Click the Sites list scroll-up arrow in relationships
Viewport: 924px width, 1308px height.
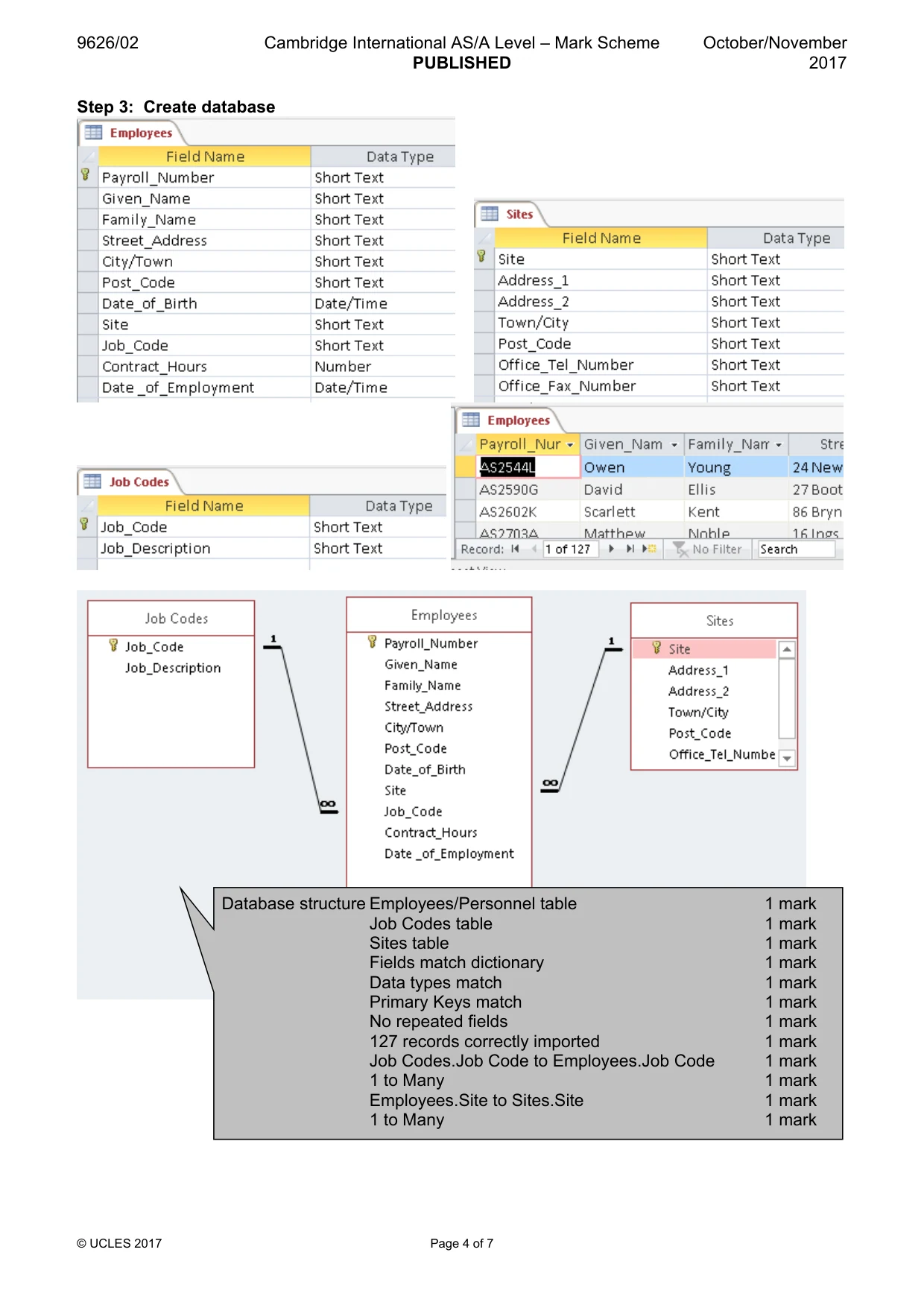pyautogui.click(x=787, y=650)
